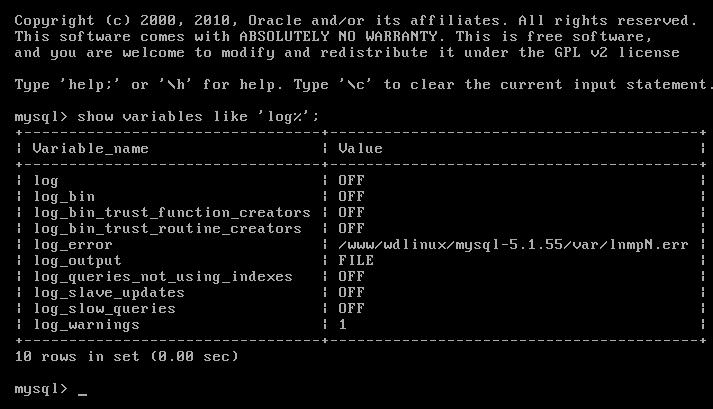The width and height of the screenshot is (713, 409).
Task: Click the OFF value of log variable
Action: 351,181
